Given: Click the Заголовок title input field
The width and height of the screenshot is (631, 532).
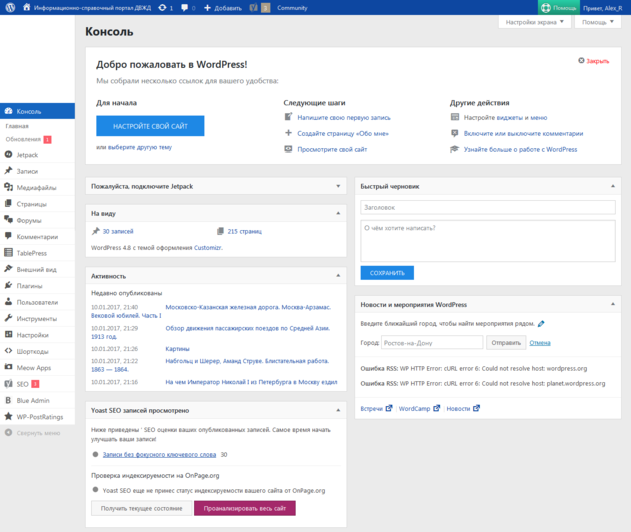Looking at the screenshot, I should 488,208.
